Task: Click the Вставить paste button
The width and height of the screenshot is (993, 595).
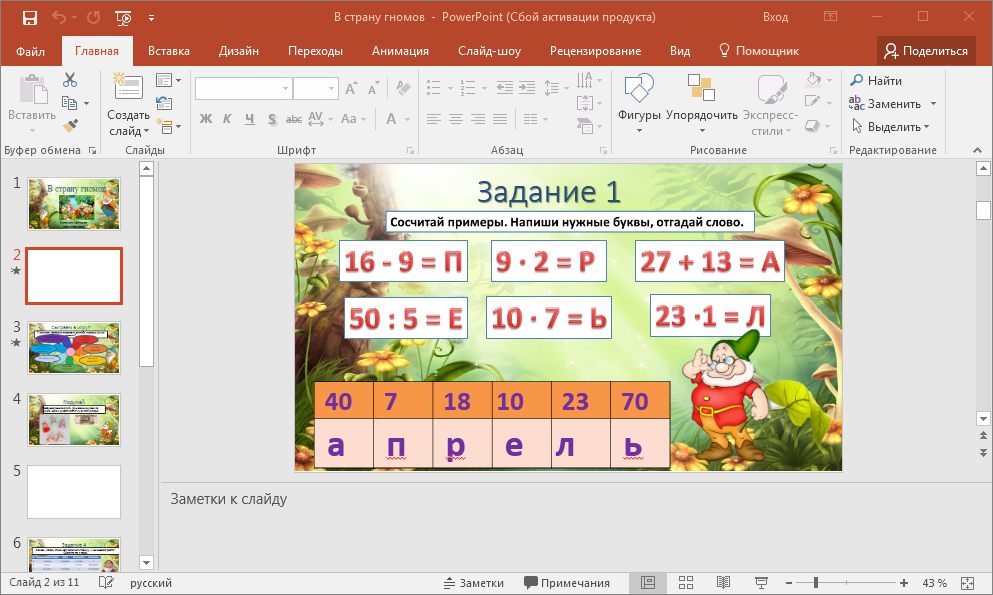Action: (32, 104)
